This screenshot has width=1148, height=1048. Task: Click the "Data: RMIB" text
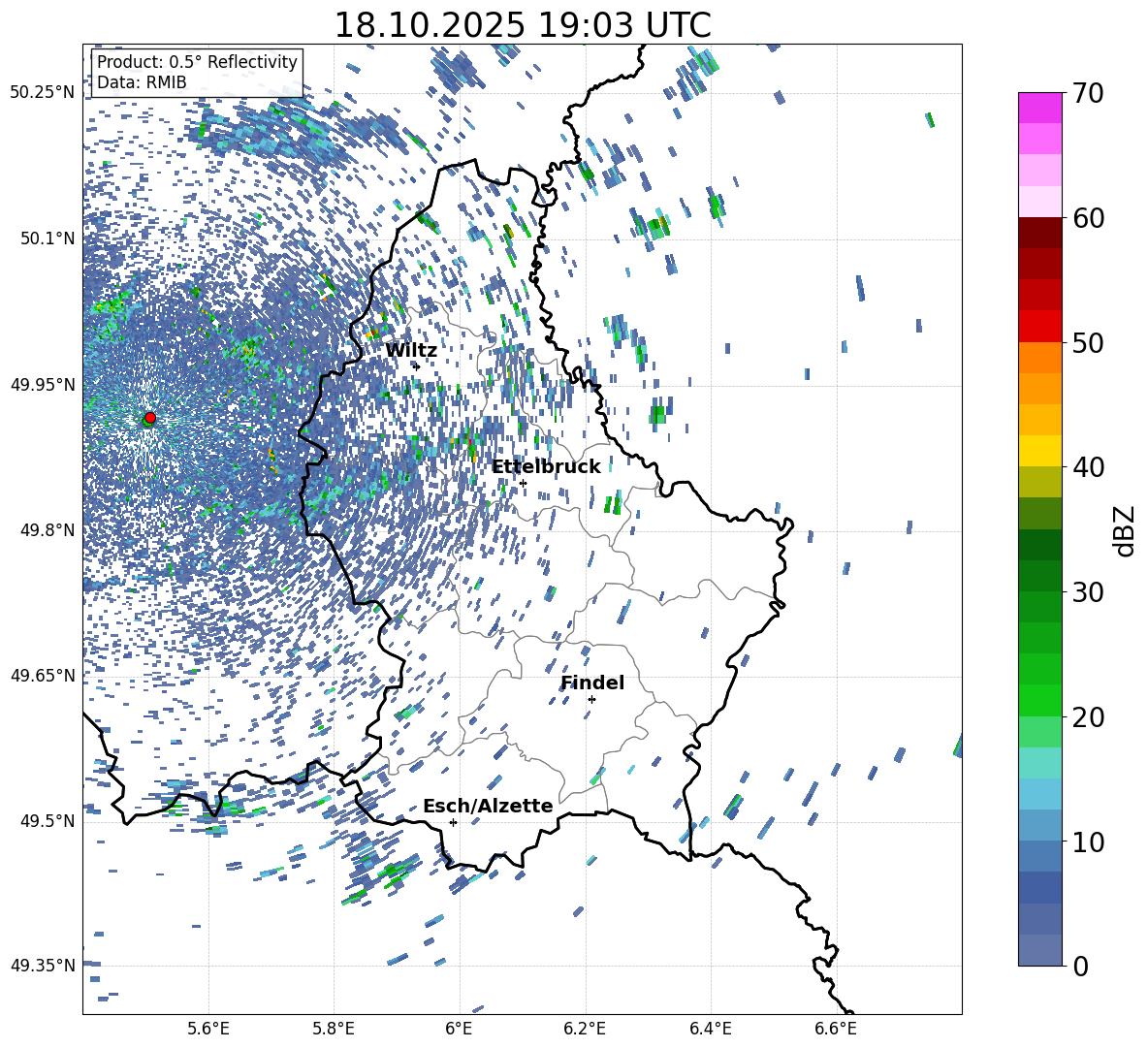142,82
